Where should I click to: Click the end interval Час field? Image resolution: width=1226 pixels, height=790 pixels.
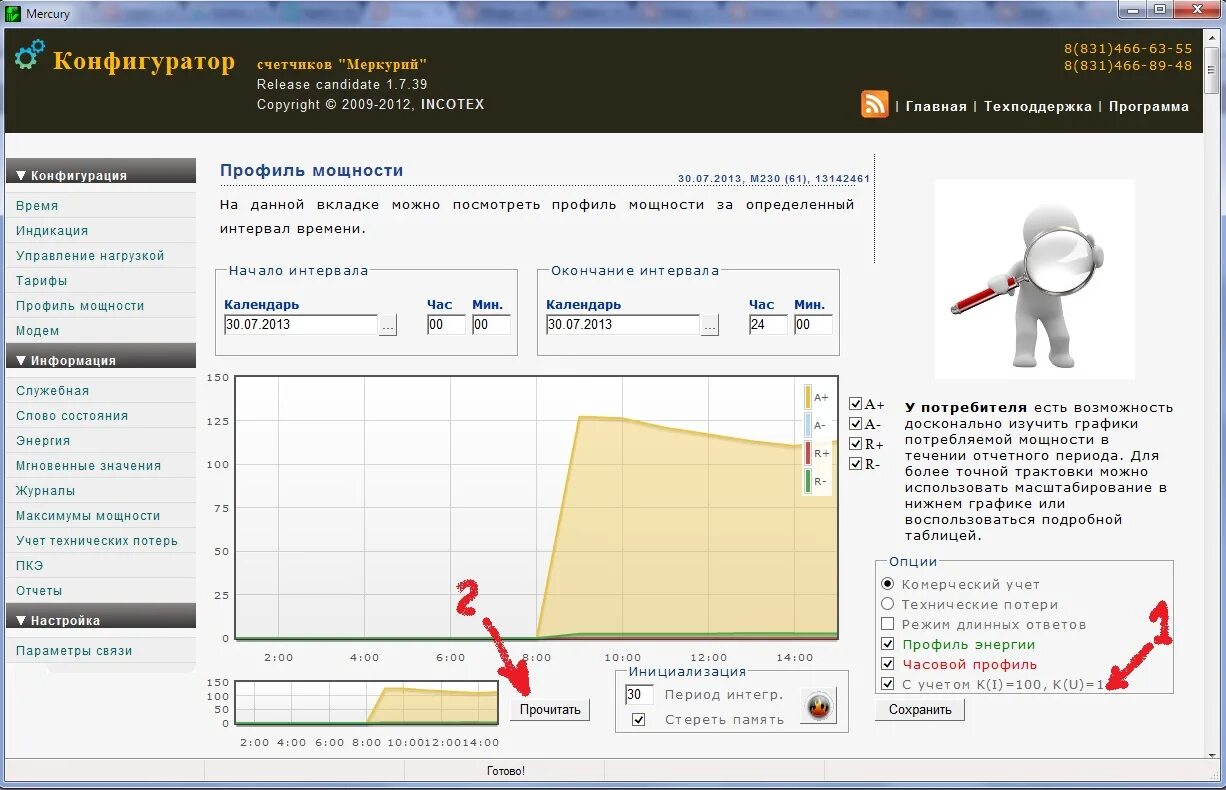tap(768, 325)
